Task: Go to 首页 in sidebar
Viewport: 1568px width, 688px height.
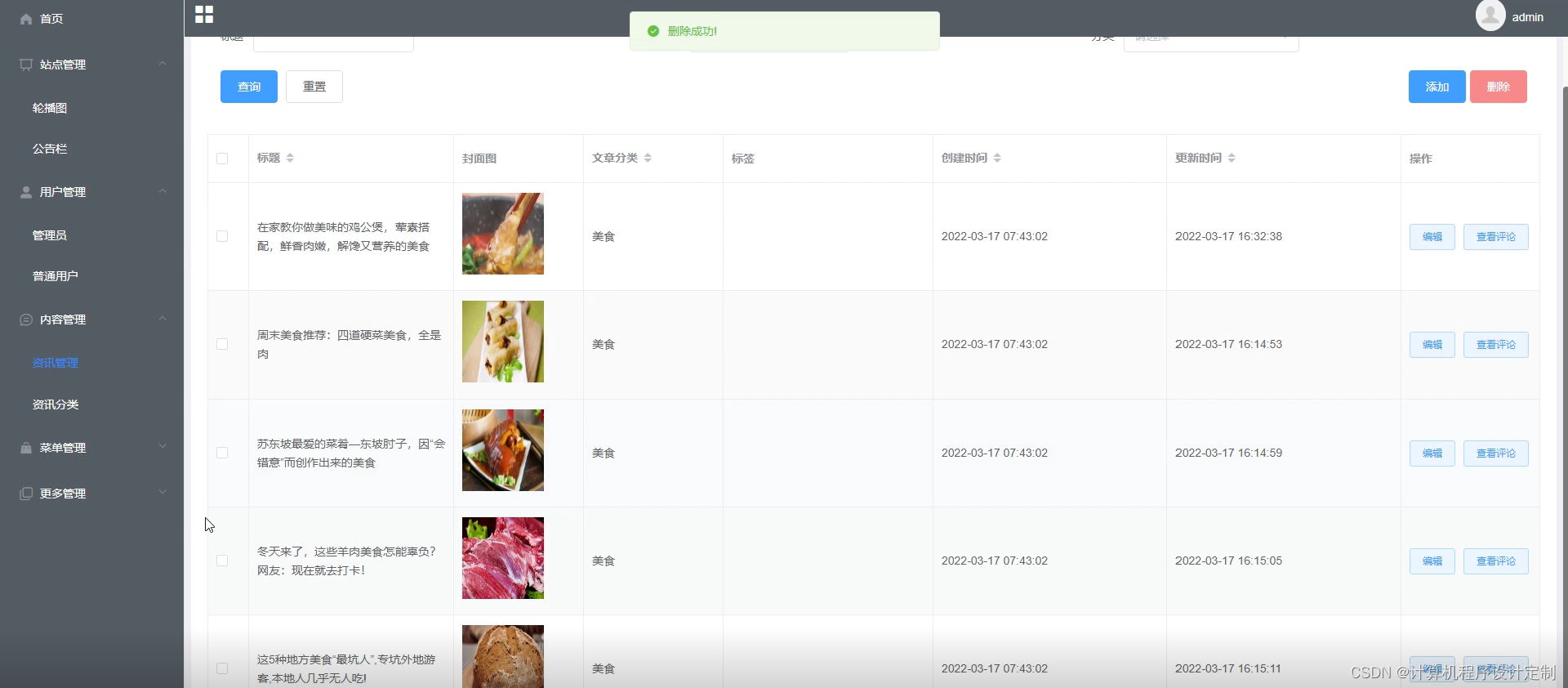Action: 51,19
